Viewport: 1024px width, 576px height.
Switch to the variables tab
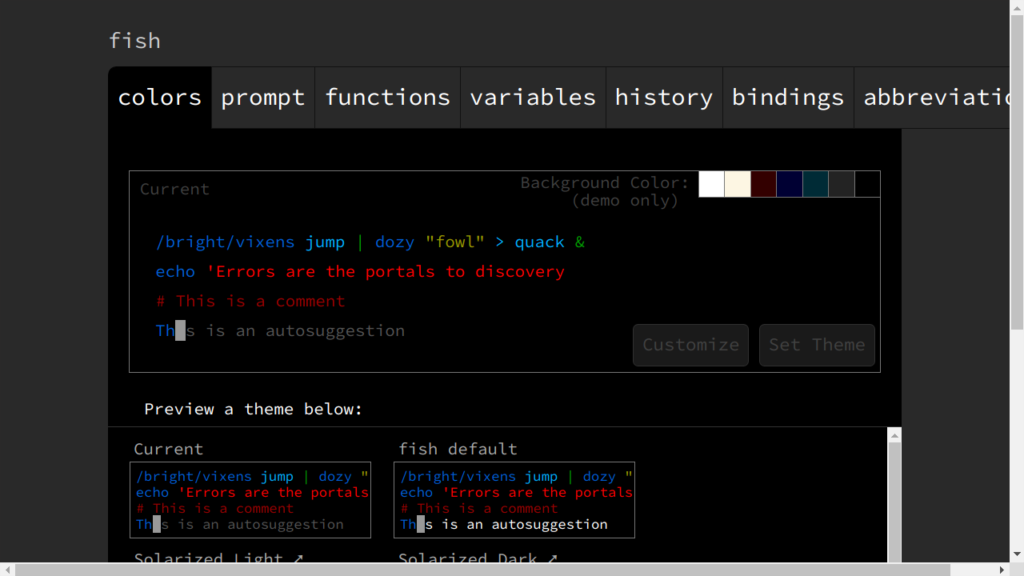(533, 97)
